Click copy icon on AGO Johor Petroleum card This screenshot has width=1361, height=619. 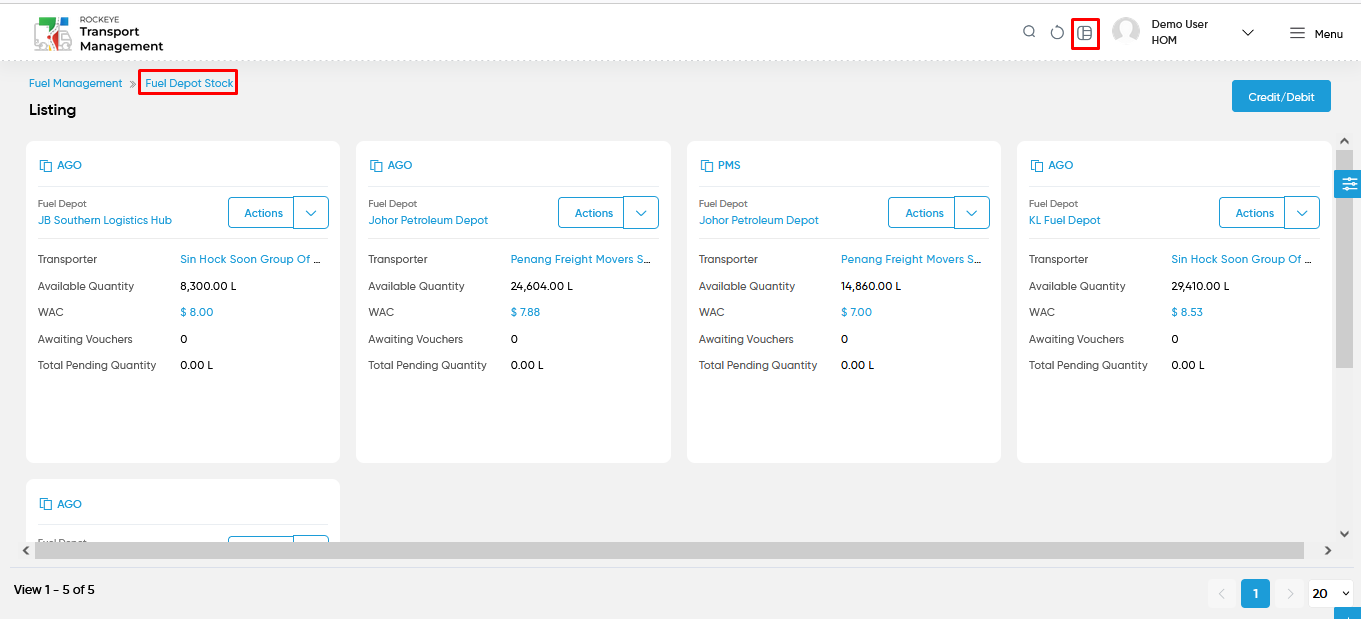pos(376,166)
